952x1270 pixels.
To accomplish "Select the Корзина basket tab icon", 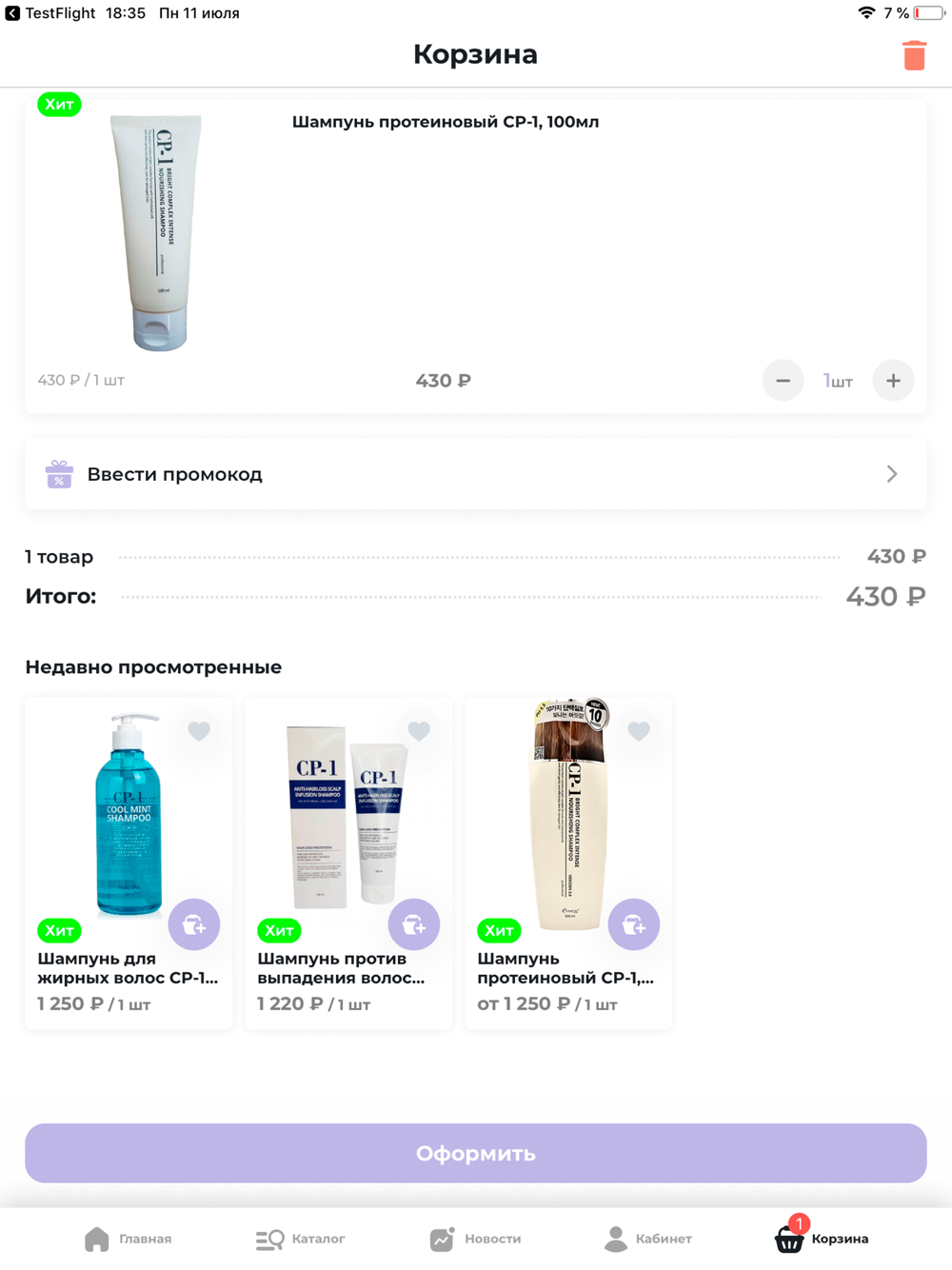I will point(789,1237).
